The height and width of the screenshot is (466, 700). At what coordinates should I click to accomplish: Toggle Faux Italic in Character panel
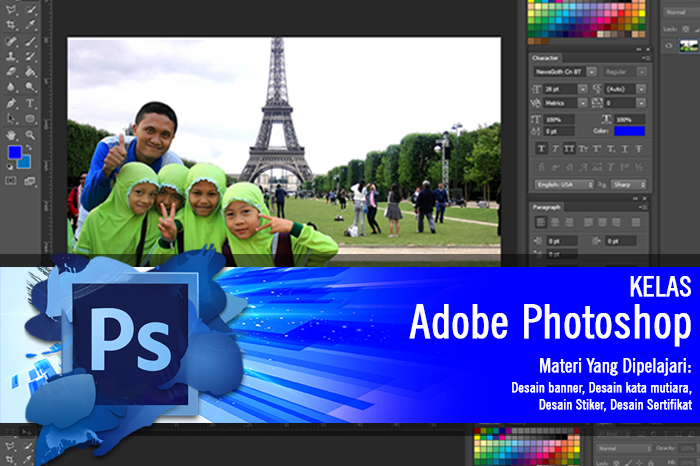tap(555, 149)
